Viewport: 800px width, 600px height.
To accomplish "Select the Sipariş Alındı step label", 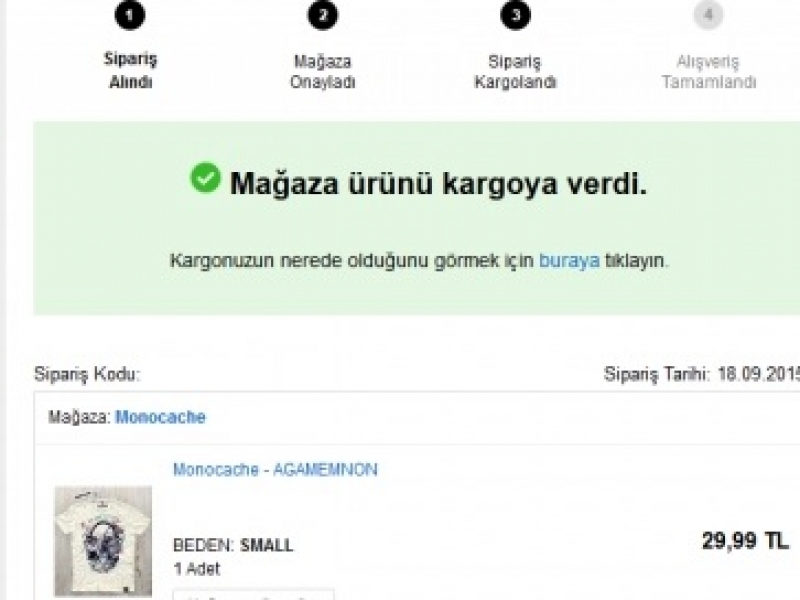I will point(131,70).
